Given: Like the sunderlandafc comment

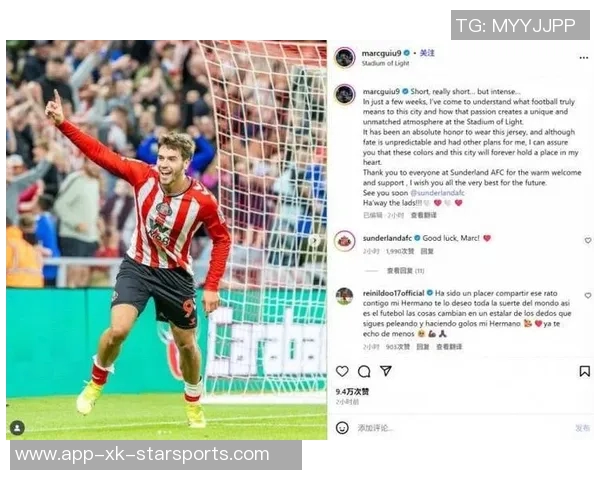Looking at the screenshot, I should (588, 240).
